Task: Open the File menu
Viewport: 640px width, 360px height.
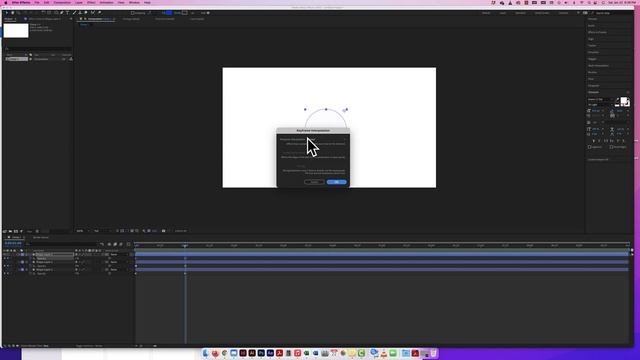Action: pyautogui.click(x=37, y=2)
